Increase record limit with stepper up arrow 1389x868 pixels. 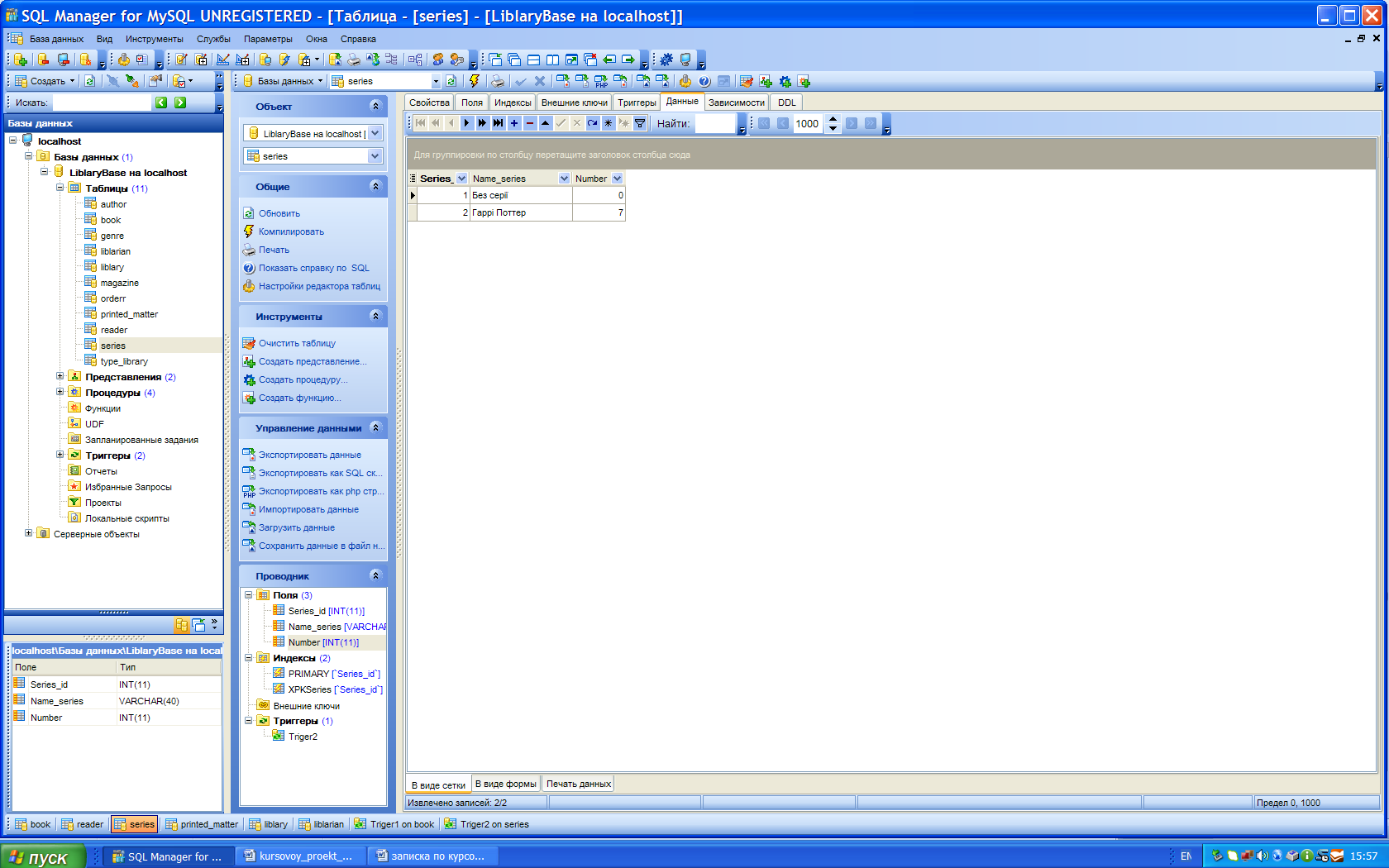tap(833, 119)
